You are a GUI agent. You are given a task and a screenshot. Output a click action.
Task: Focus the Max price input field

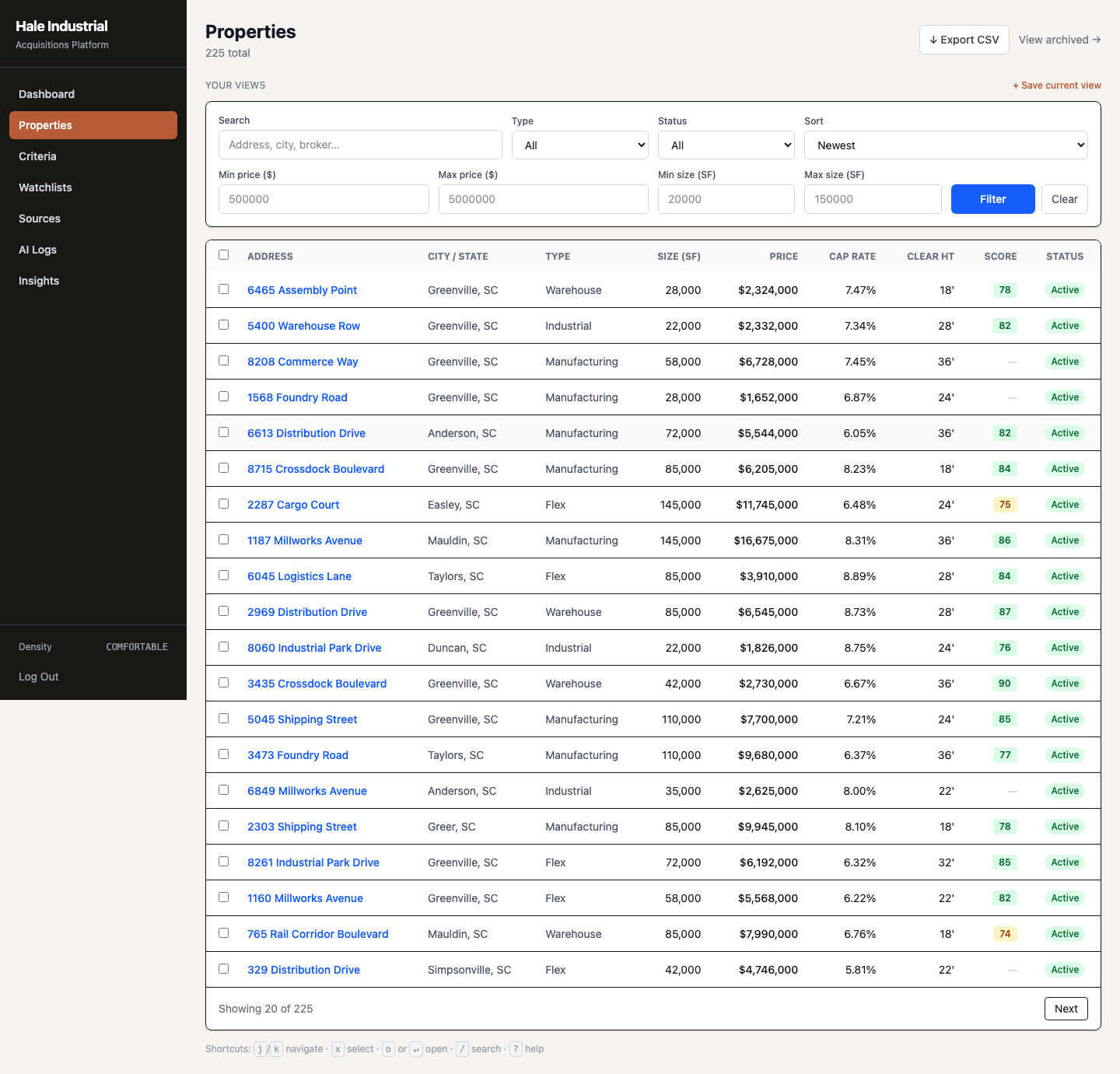pos(544,199)
